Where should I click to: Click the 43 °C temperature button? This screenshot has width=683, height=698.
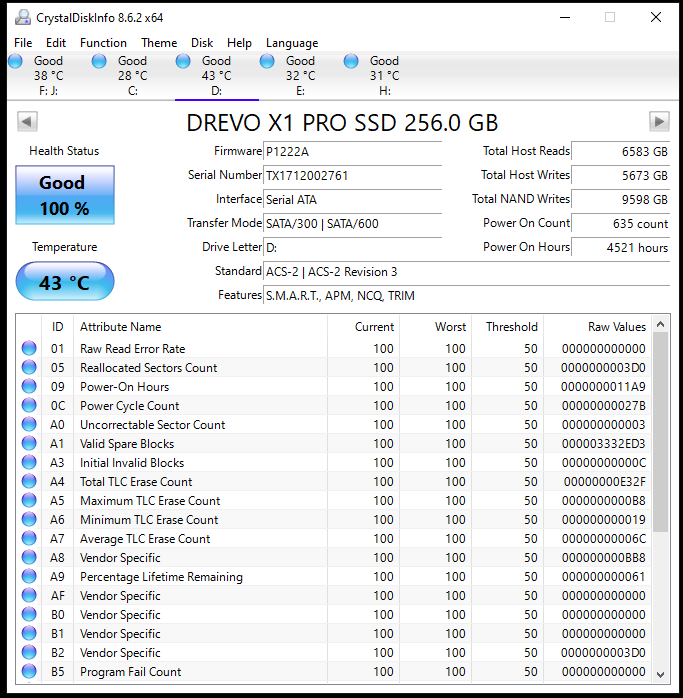[65, 281]
